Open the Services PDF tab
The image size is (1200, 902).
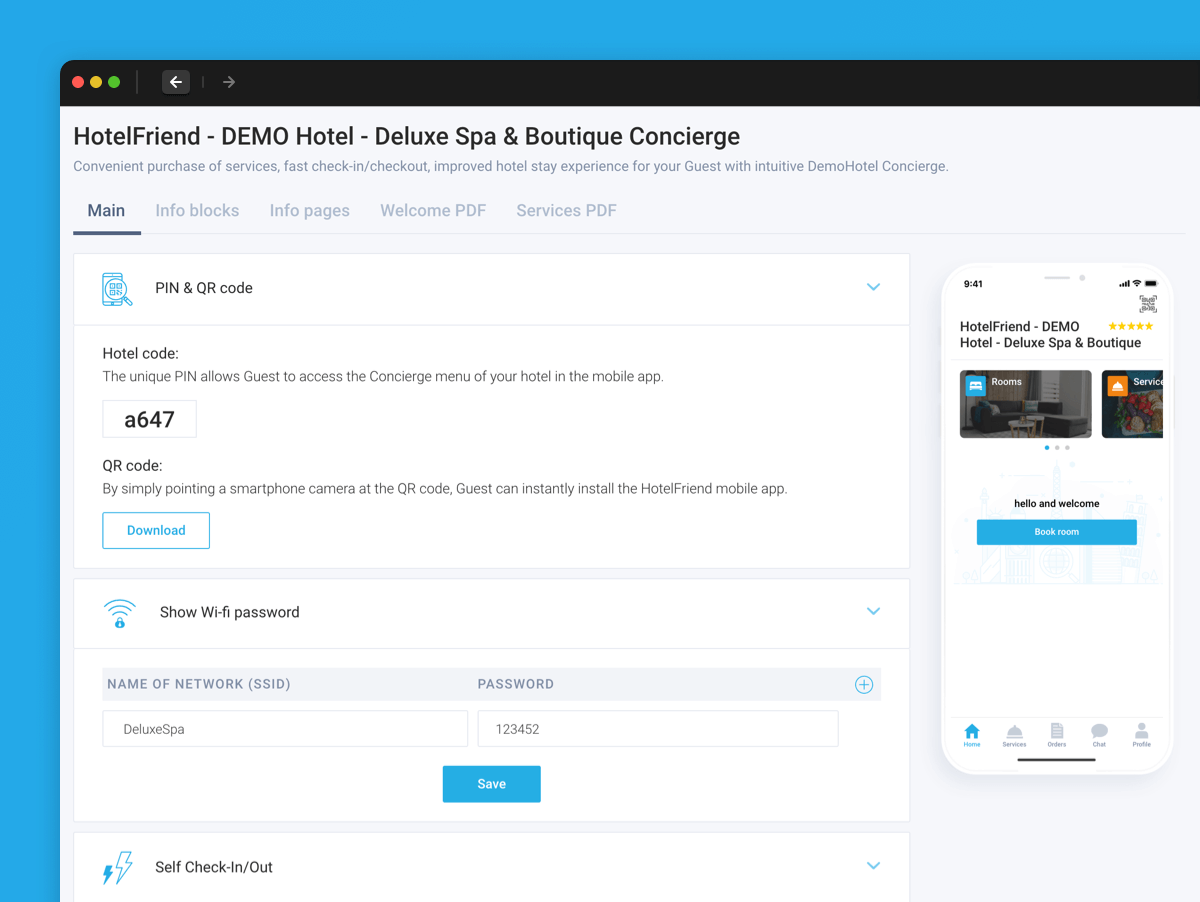(566, 211)
